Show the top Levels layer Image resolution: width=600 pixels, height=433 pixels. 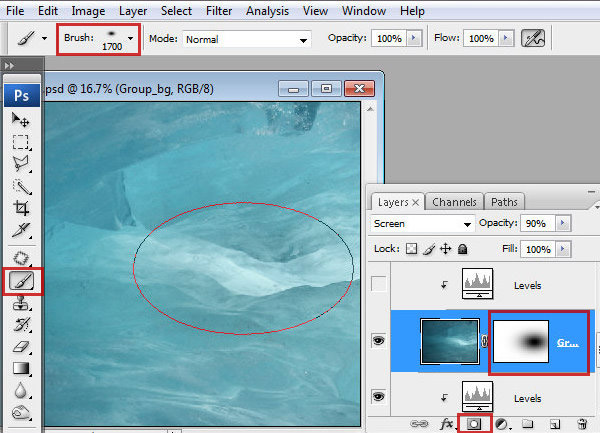click(x=378, y=285)
